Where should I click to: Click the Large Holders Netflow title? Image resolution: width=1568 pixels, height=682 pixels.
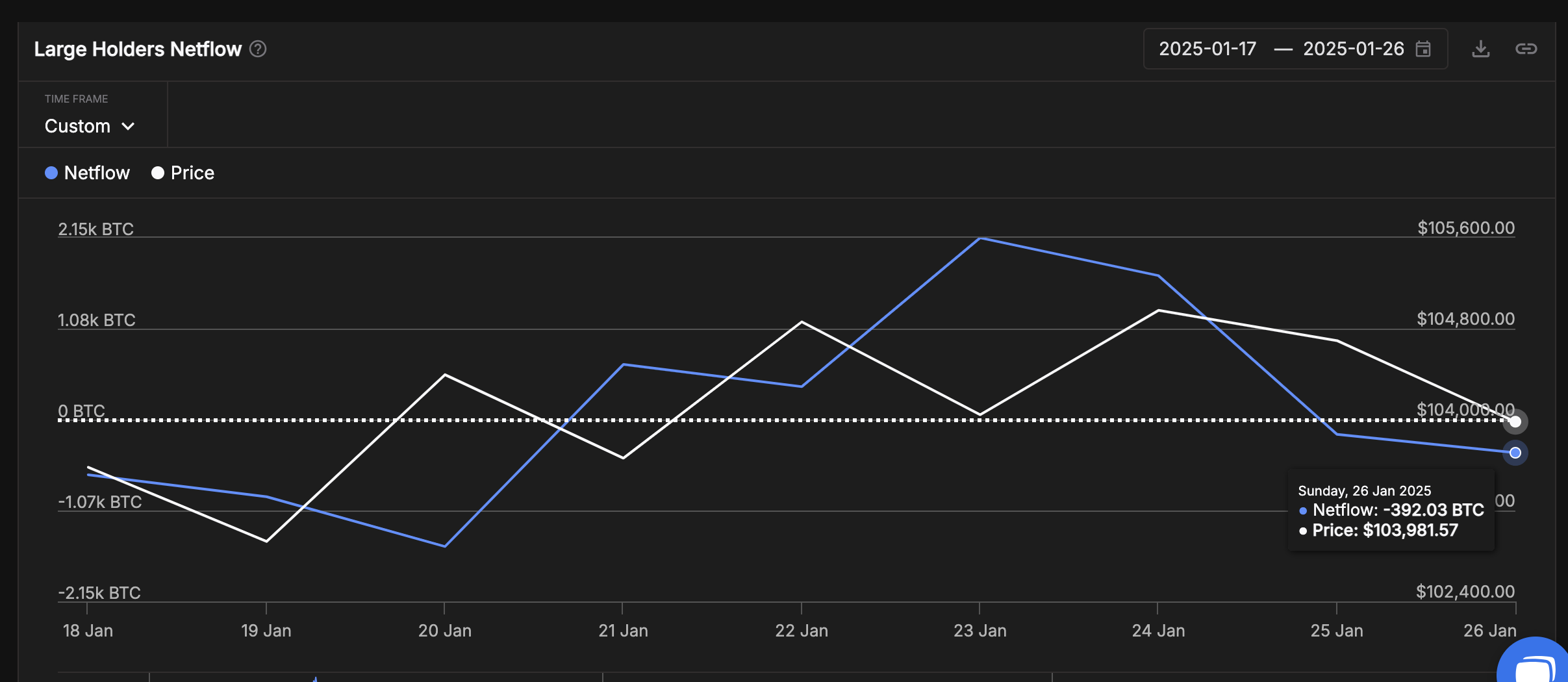click(138, 49)
